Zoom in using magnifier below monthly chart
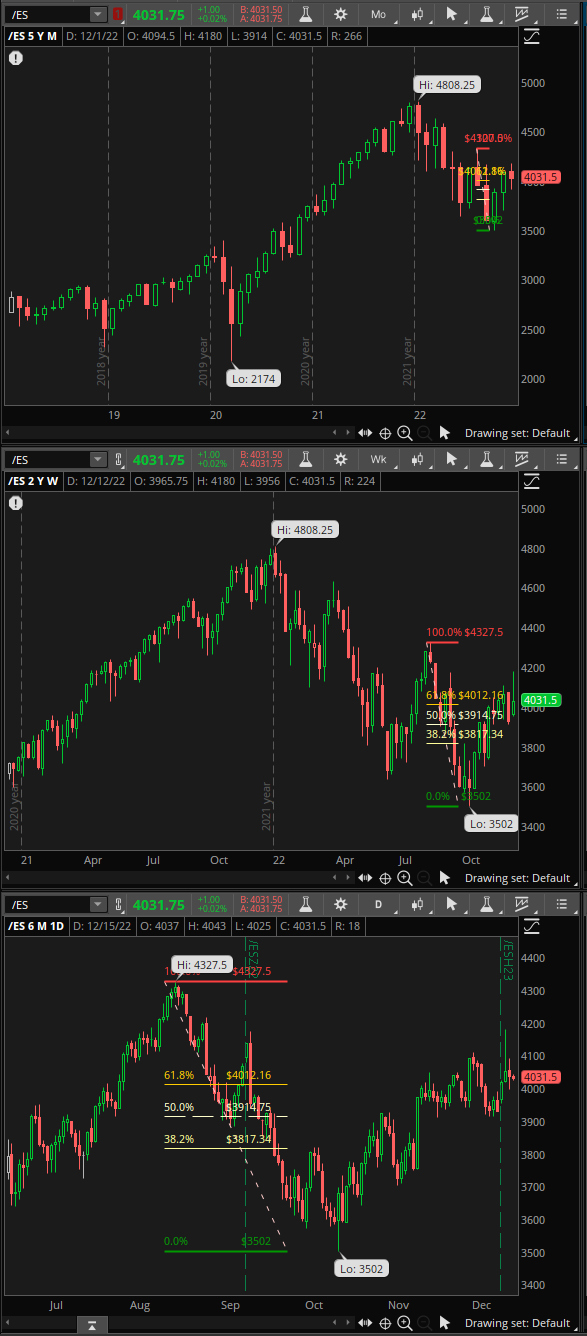Viewport: 587px width, 1336px height. [404, 433]
